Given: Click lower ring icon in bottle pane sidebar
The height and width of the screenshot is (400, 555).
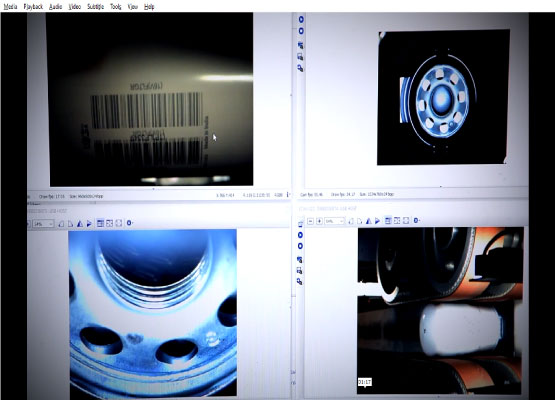Looking at the screenshot, I should point(300,246).
